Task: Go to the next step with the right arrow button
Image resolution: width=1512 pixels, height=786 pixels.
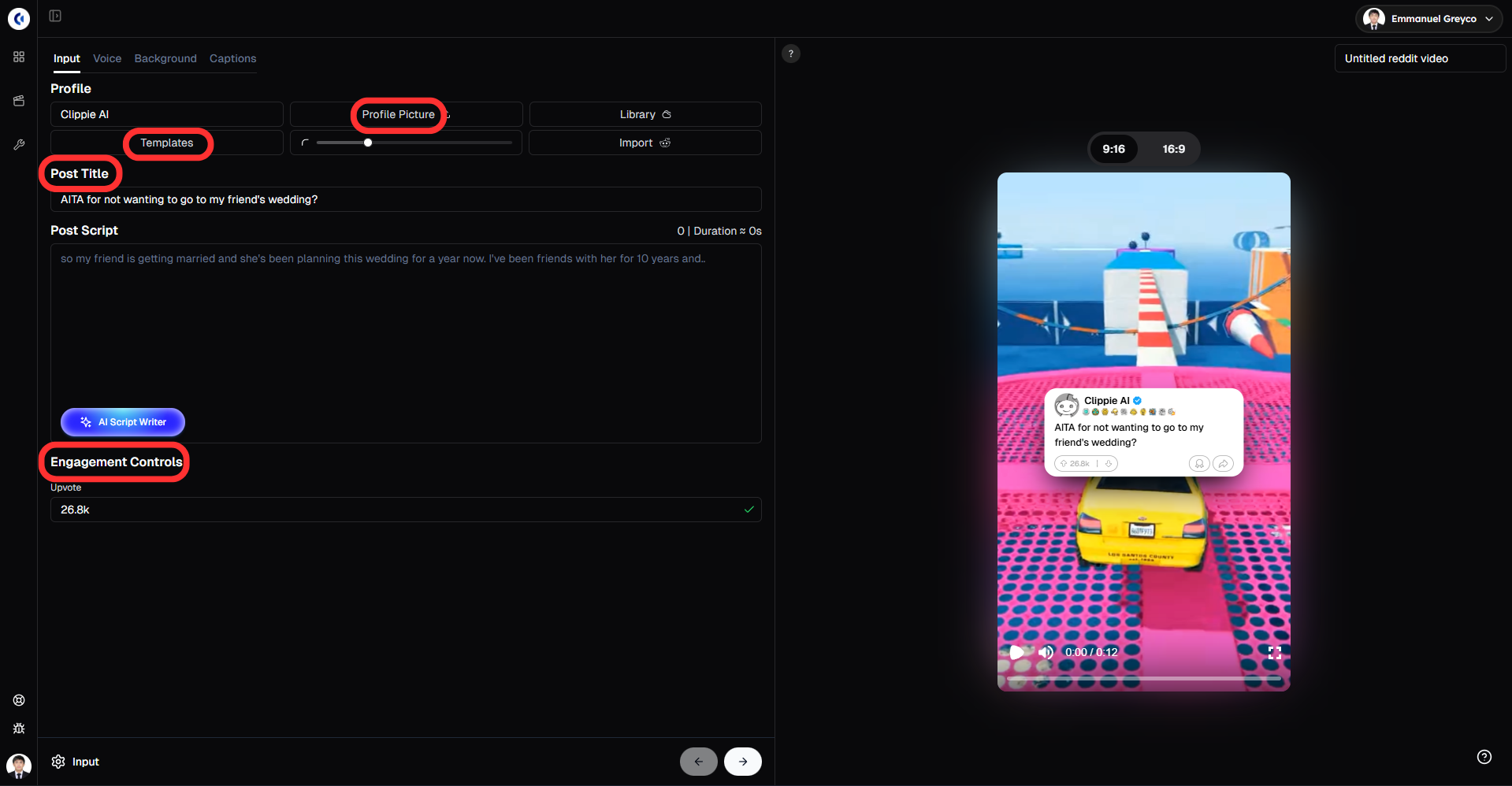Action: tap(743, 762)
